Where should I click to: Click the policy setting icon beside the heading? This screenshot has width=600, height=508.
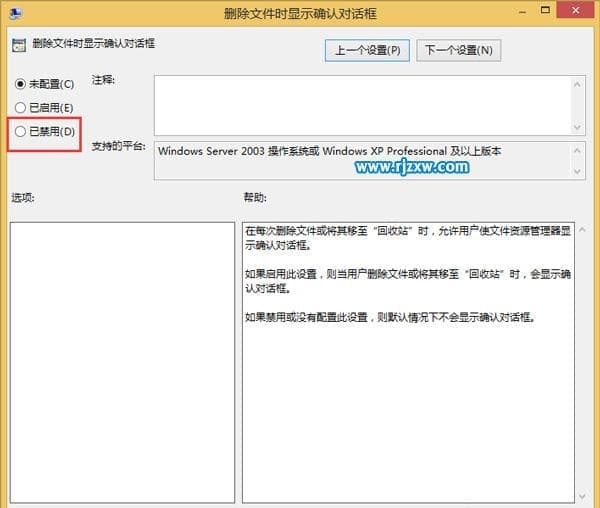tap(19, 45)
